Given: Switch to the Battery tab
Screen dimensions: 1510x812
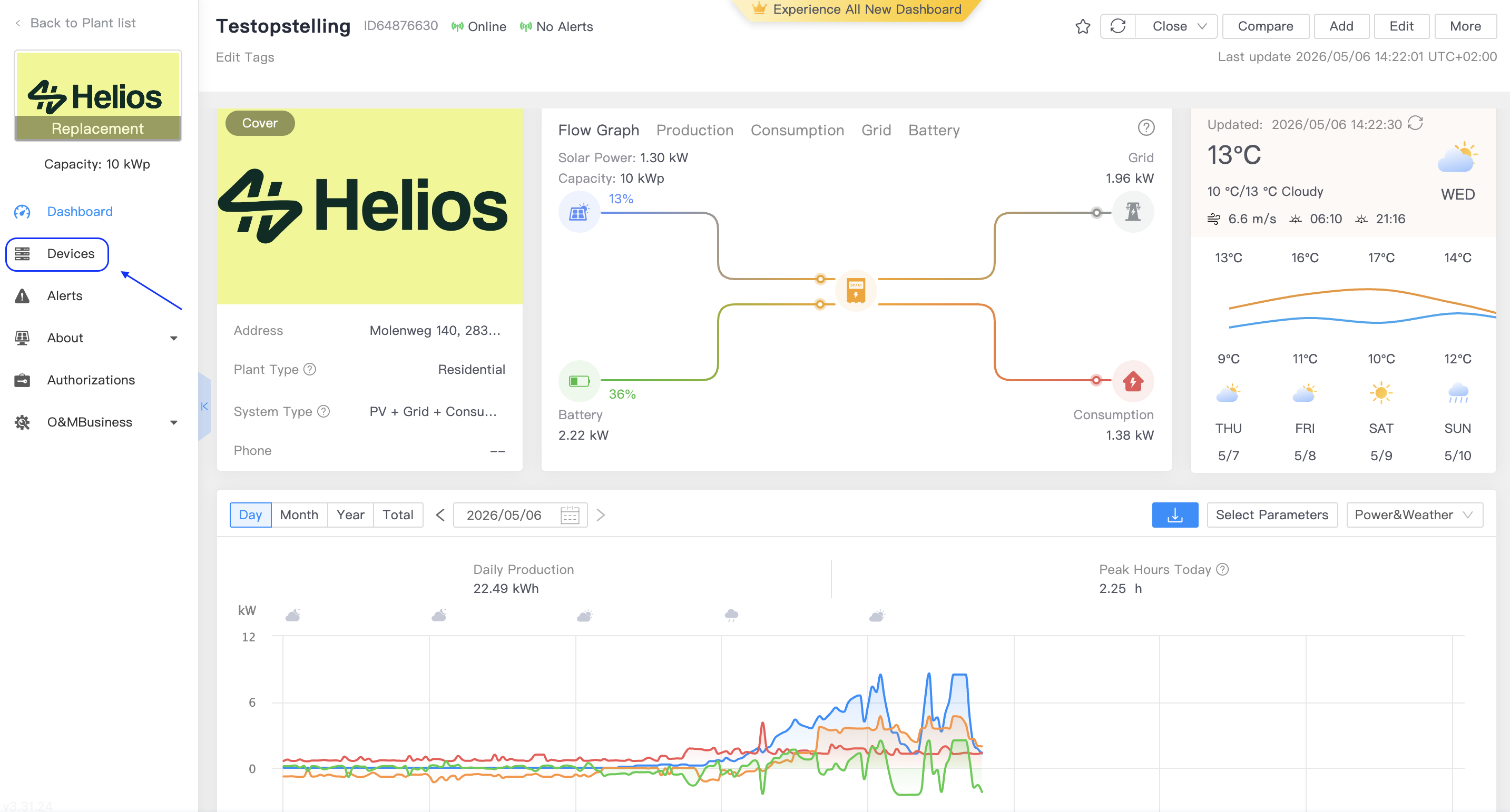Looking at the screenshot, I should point(934,130).
